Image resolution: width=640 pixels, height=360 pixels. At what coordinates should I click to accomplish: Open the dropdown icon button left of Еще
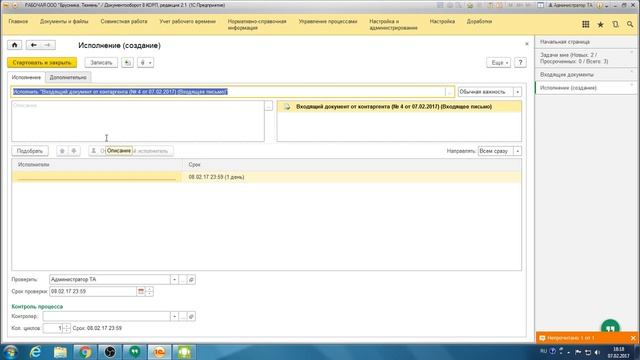click(145, 62)
